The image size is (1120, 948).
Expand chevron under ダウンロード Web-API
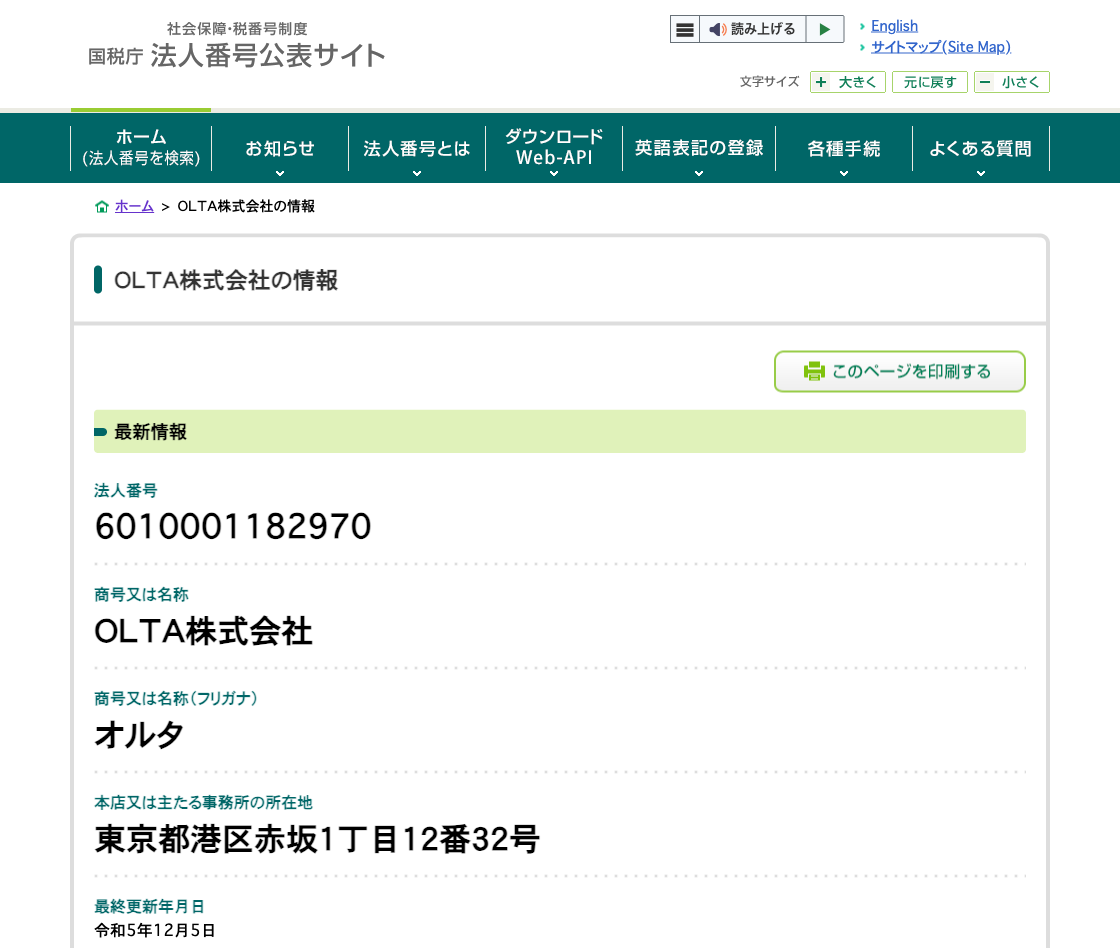[x=554, y=174]
